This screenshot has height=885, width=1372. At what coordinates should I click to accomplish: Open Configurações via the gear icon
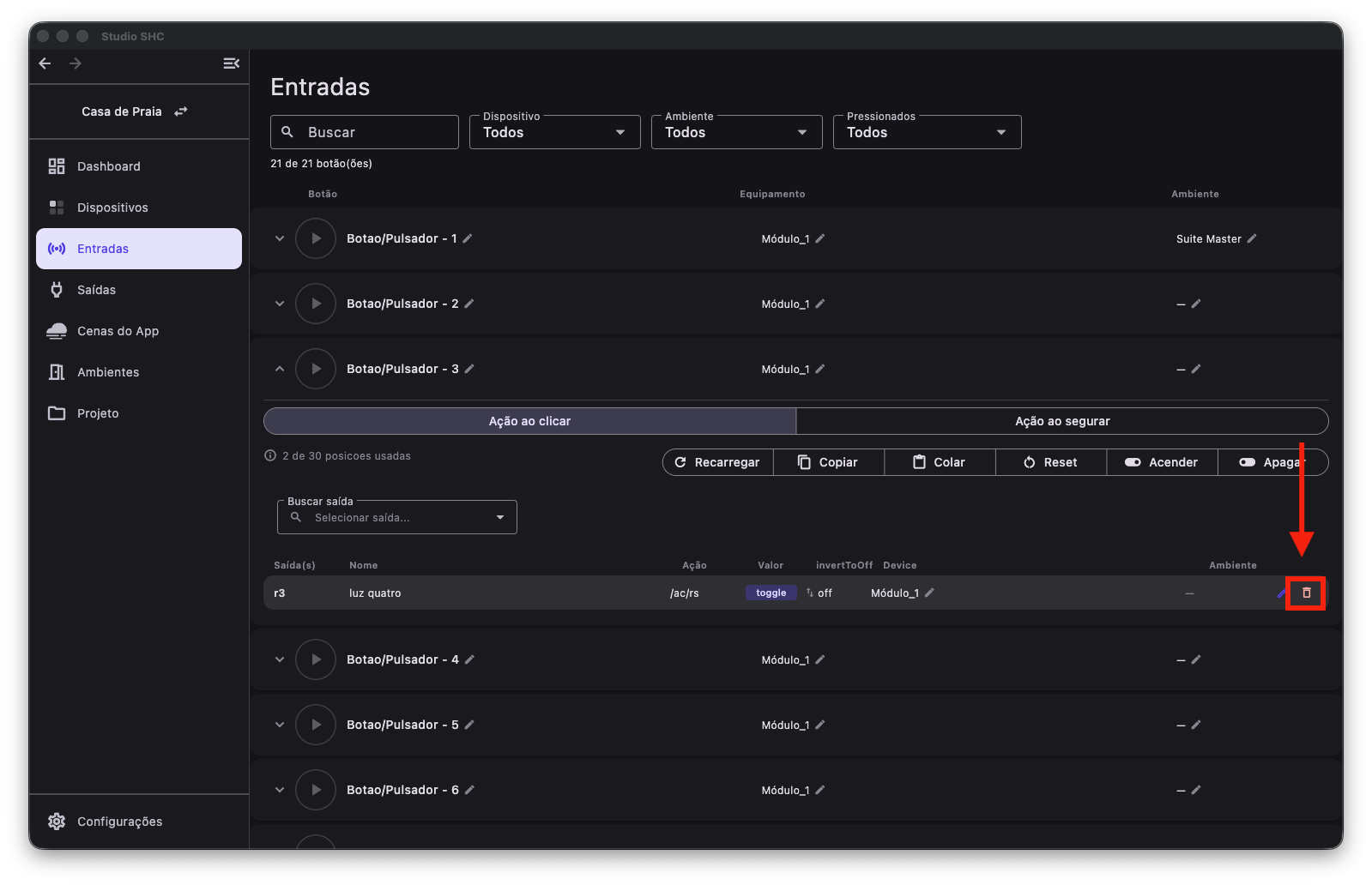[x=57, y=822]
